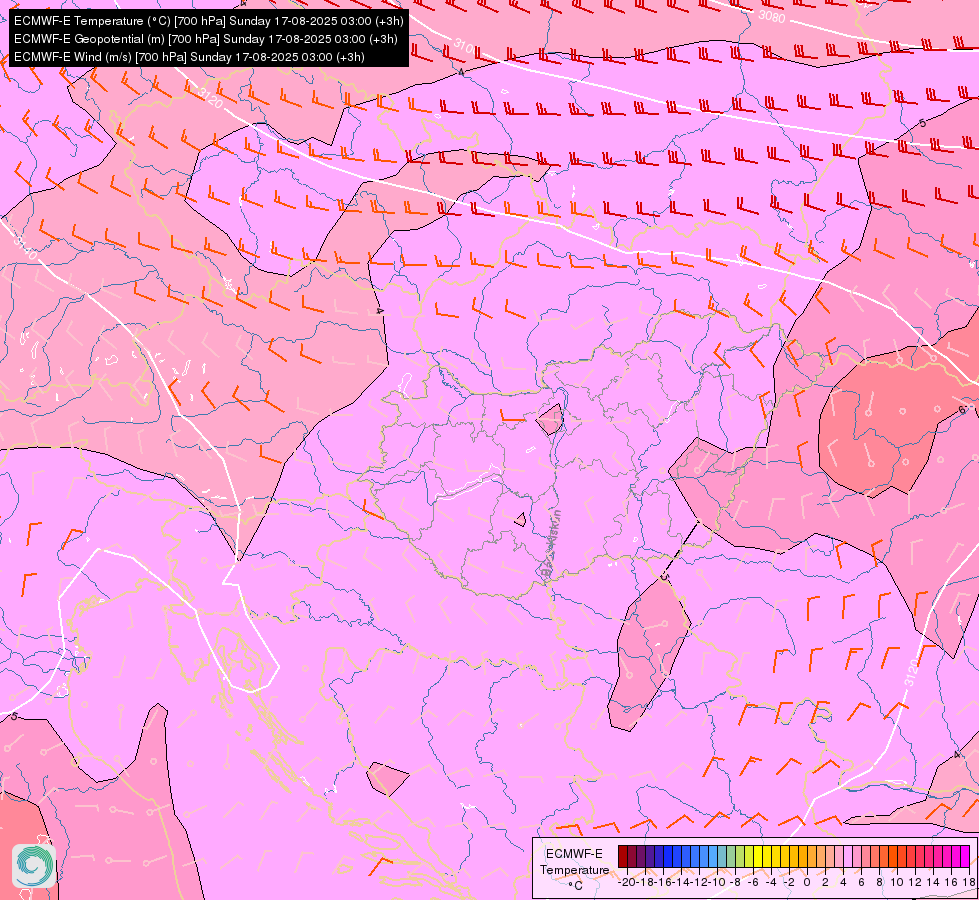Viewport: 979px width, 900px height.
Task: Click the 310 geopotential contour label
Action: pos(463,46)
